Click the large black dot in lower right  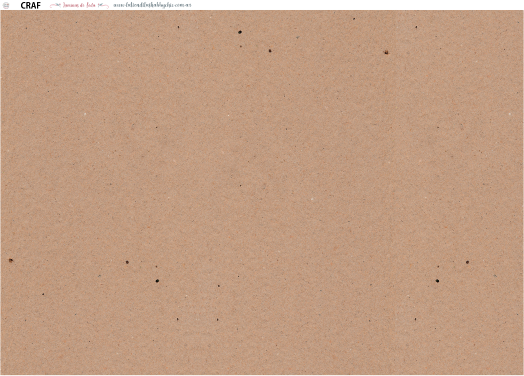point(437,281)
